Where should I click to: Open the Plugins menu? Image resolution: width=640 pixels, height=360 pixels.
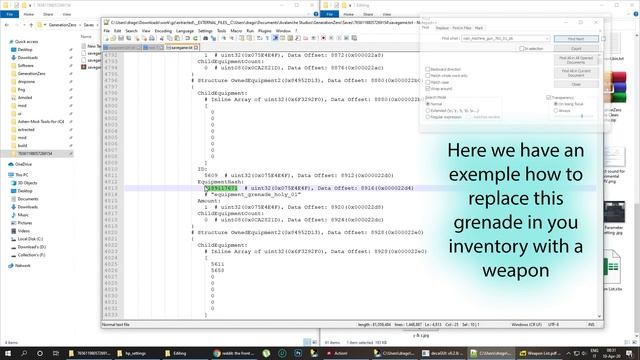(x=264, y=31)
